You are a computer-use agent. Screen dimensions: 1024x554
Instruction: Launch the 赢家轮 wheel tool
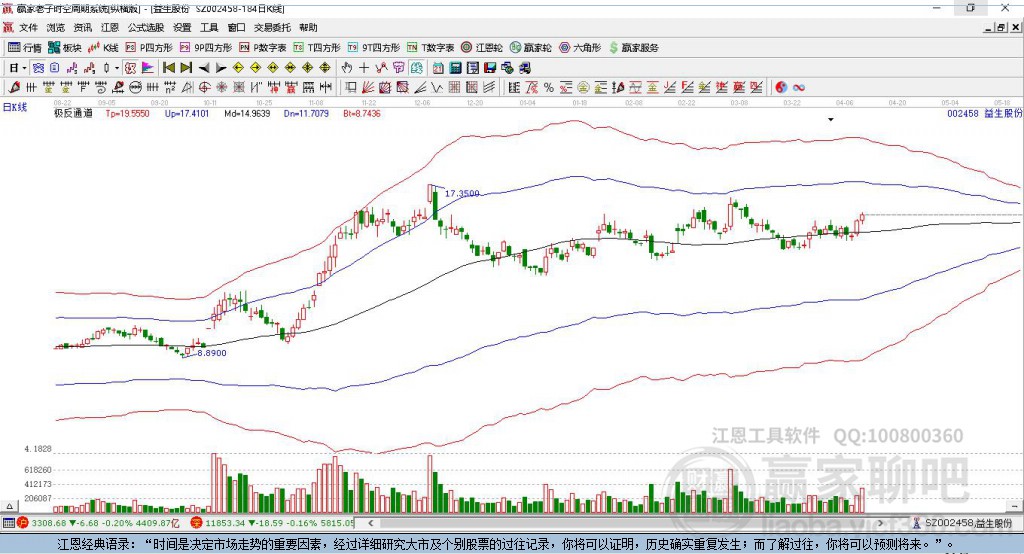click(x=530, y=48)
